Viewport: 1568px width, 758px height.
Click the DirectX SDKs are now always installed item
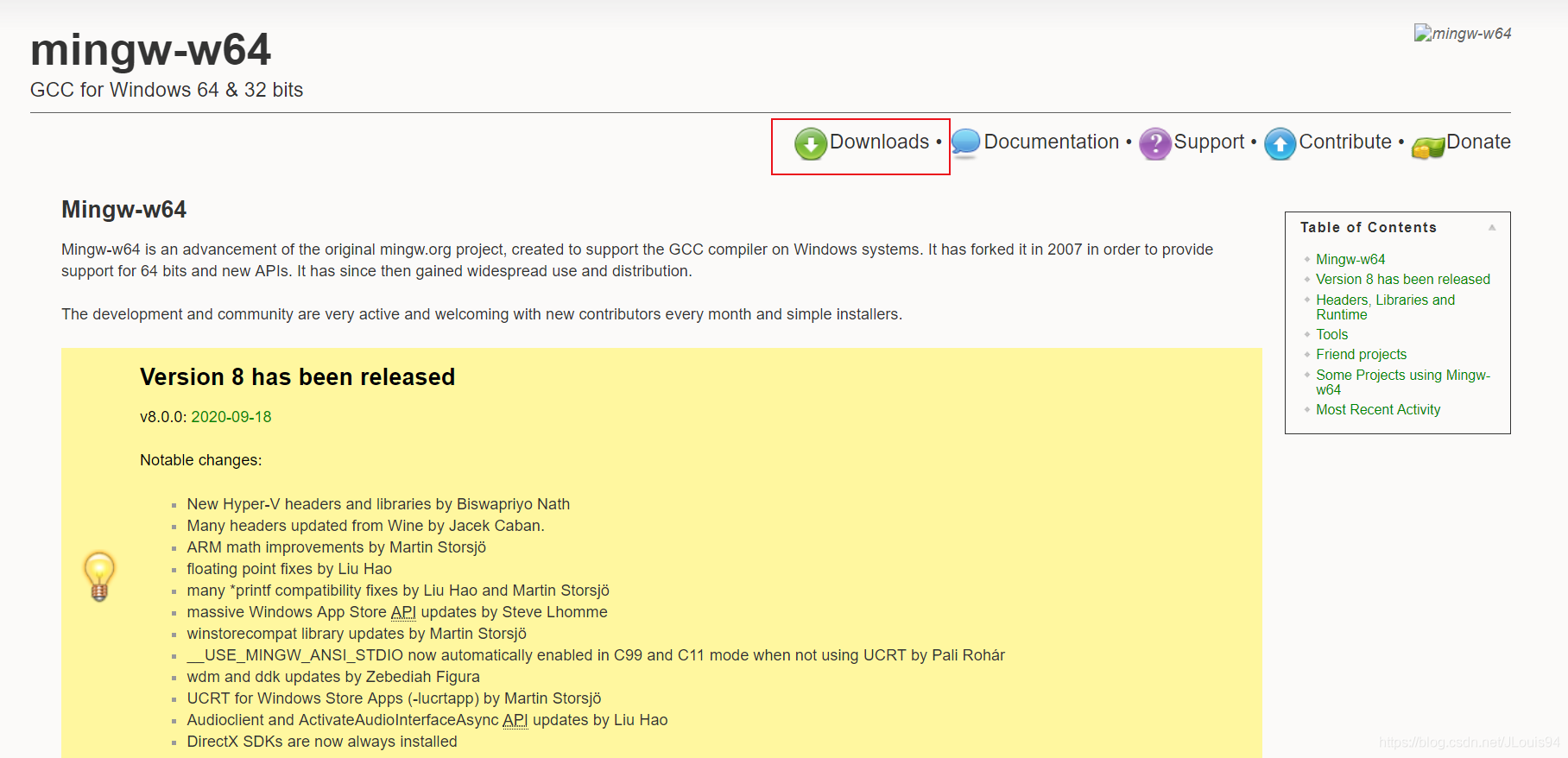click(322, 742)
